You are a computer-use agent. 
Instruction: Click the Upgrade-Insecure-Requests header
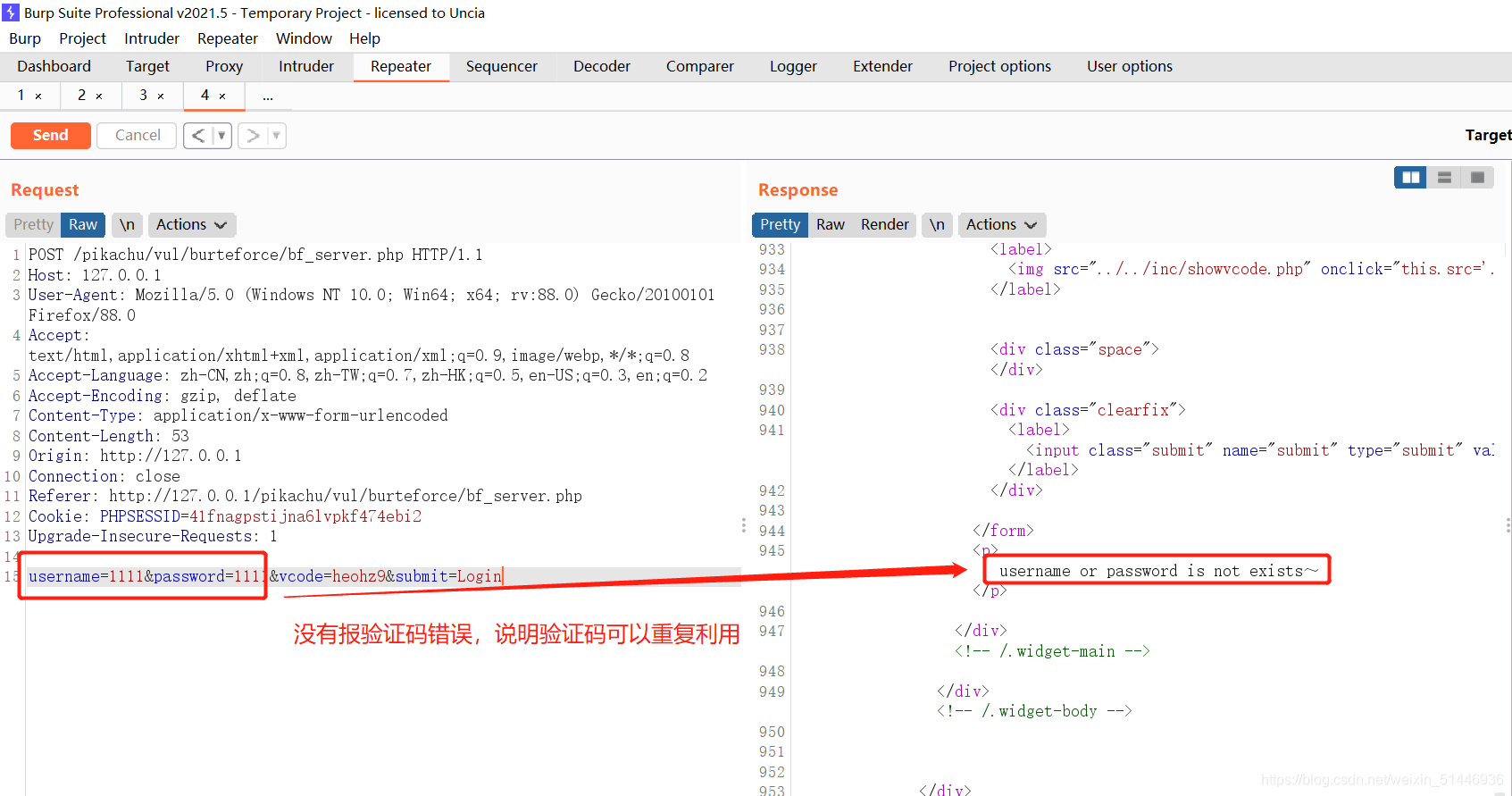[x=153, y=536]
